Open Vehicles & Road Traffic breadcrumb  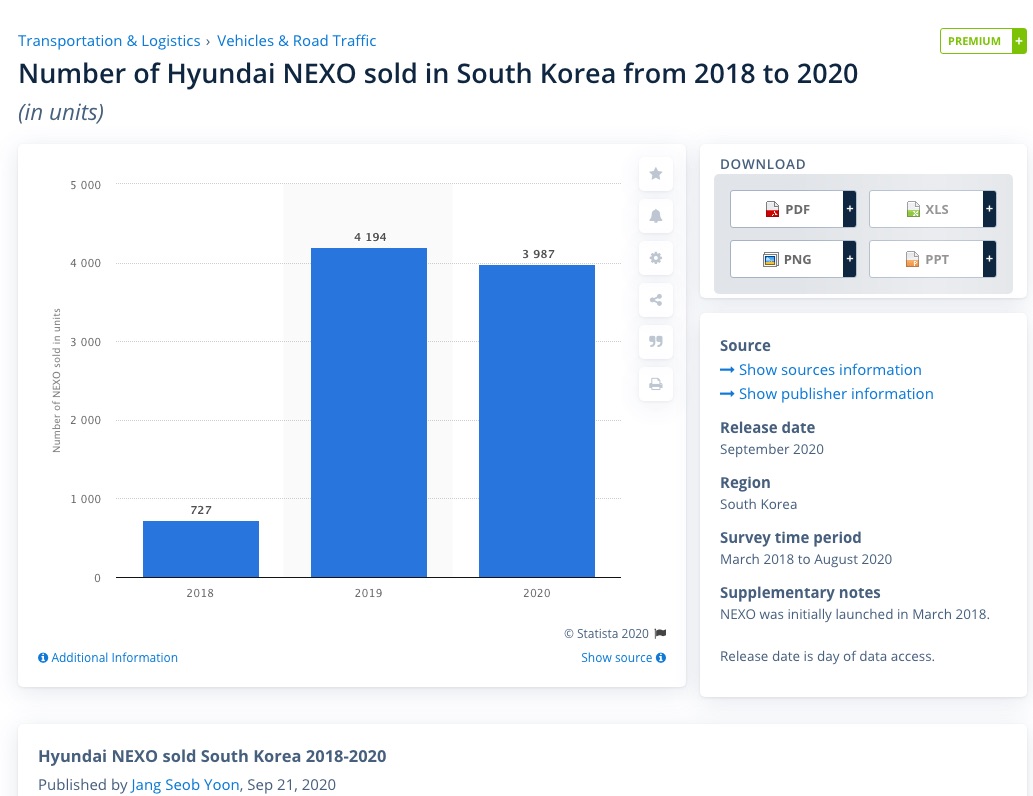(296, 41)
